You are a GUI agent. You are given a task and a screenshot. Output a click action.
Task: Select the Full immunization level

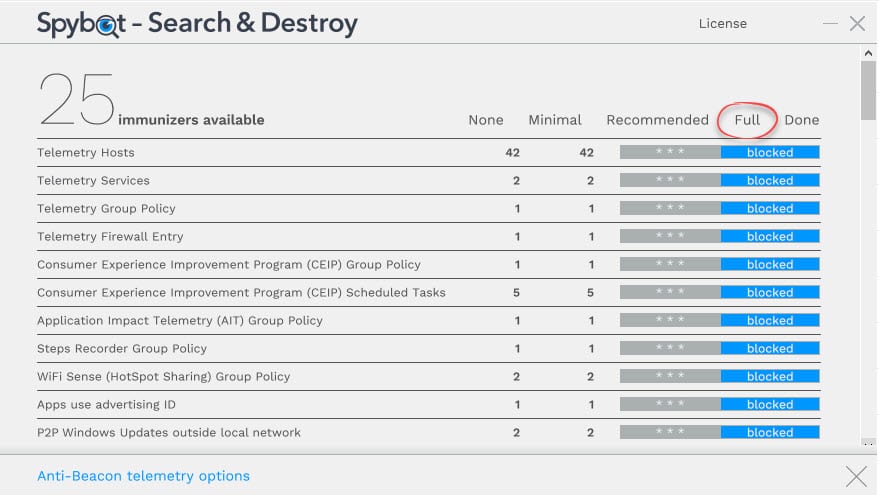tap(747, 120)
